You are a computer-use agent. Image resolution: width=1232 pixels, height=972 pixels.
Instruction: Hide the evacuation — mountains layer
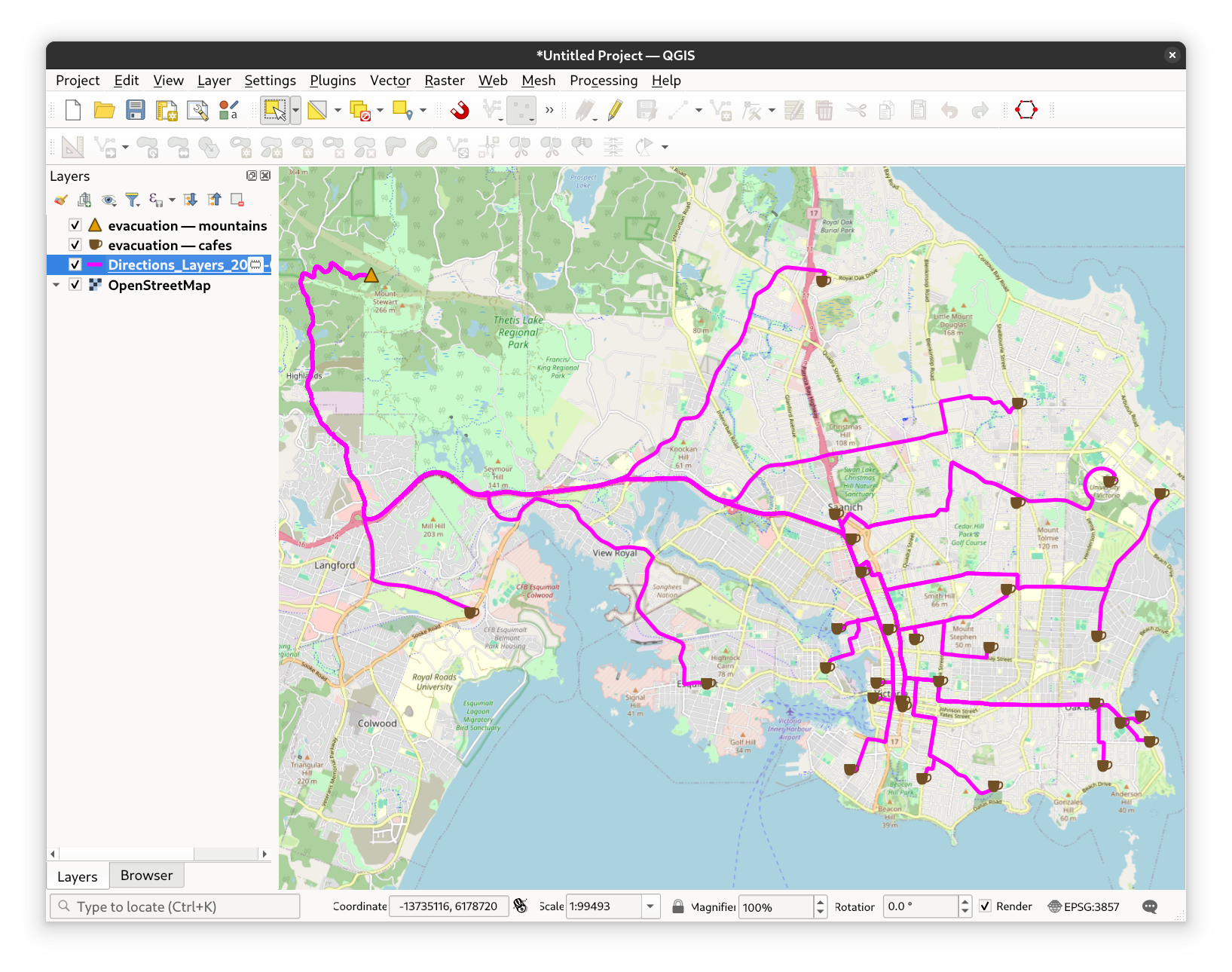point(75,225)
